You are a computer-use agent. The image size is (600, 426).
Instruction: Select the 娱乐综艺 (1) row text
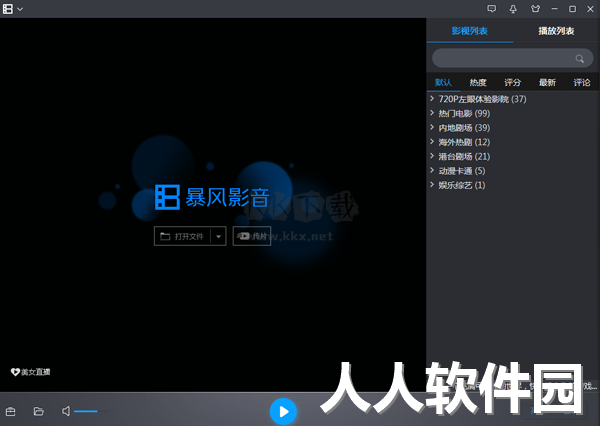tap(462, 185)
